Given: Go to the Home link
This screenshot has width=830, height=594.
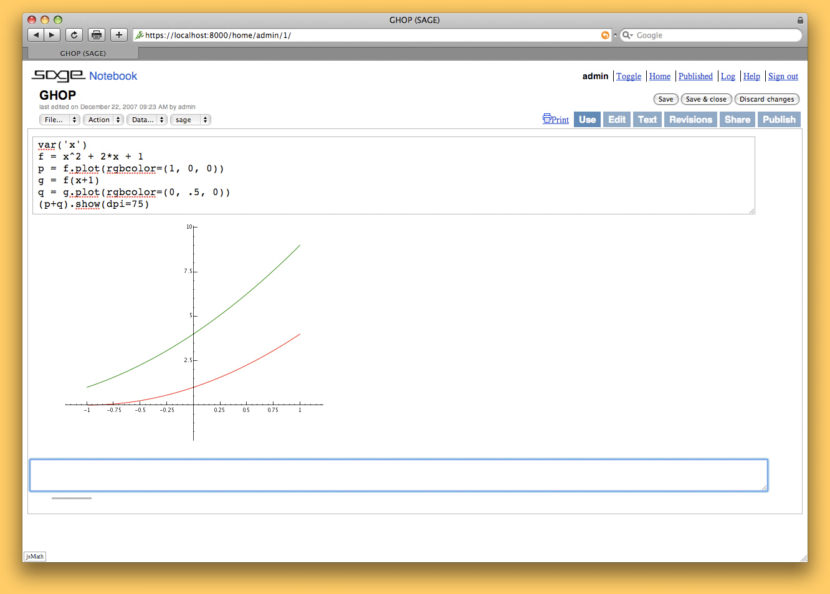Looking at the screenshot, I should [x=660, y=76].
